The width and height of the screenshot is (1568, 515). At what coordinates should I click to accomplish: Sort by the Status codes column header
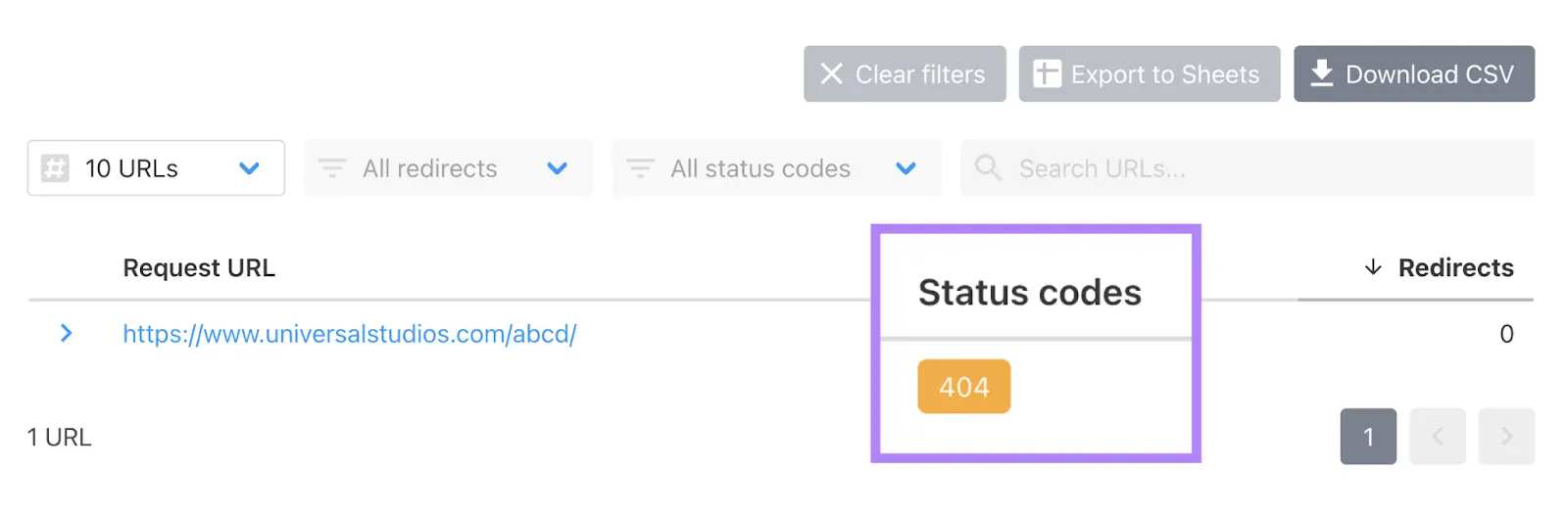click(1029, 293)
